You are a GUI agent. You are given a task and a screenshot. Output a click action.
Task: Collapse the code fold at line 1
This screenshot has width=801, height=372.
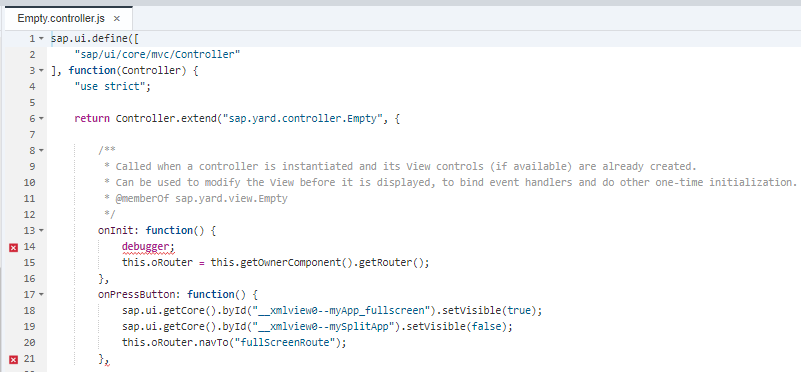pos(41,38)
